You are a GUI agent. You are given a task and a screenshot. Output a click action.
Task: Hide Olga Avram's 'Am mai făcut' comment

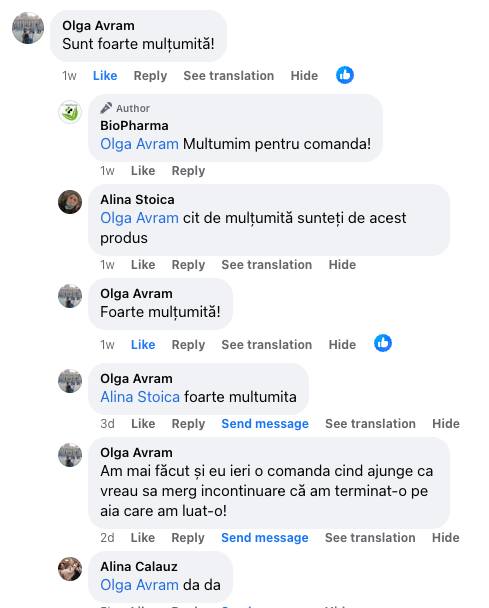pos(446,537)
